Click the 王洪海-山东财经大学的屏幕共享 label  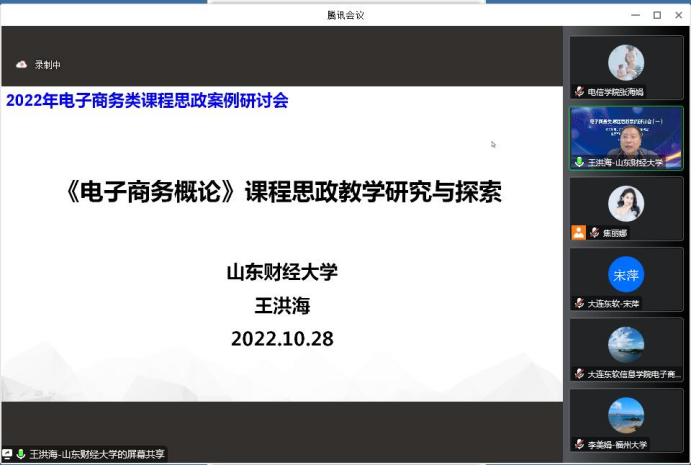click(97, 454)
